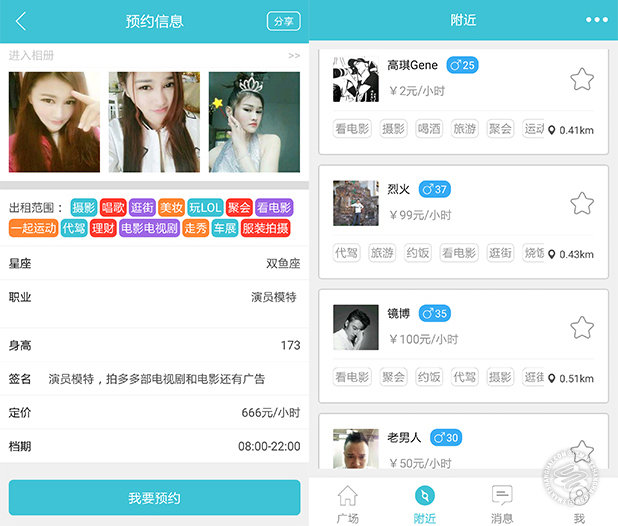The height and width of the screenshot is (526, 618).
Task: Favorite 高琪Gene with the star icon
Action: coord(582,79)
